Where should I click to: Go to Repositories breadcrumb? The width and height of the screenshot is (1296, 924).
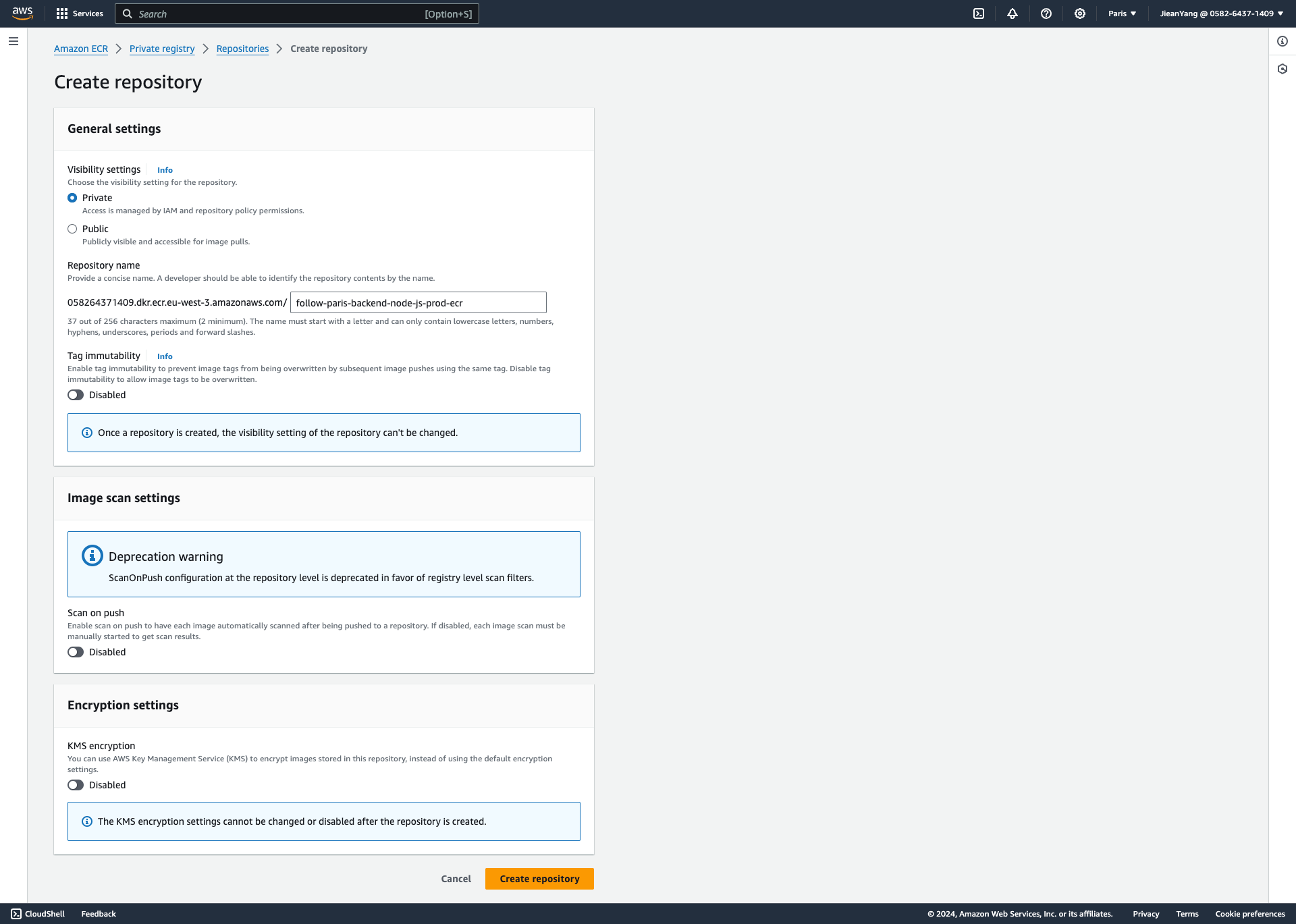point(242,49)
